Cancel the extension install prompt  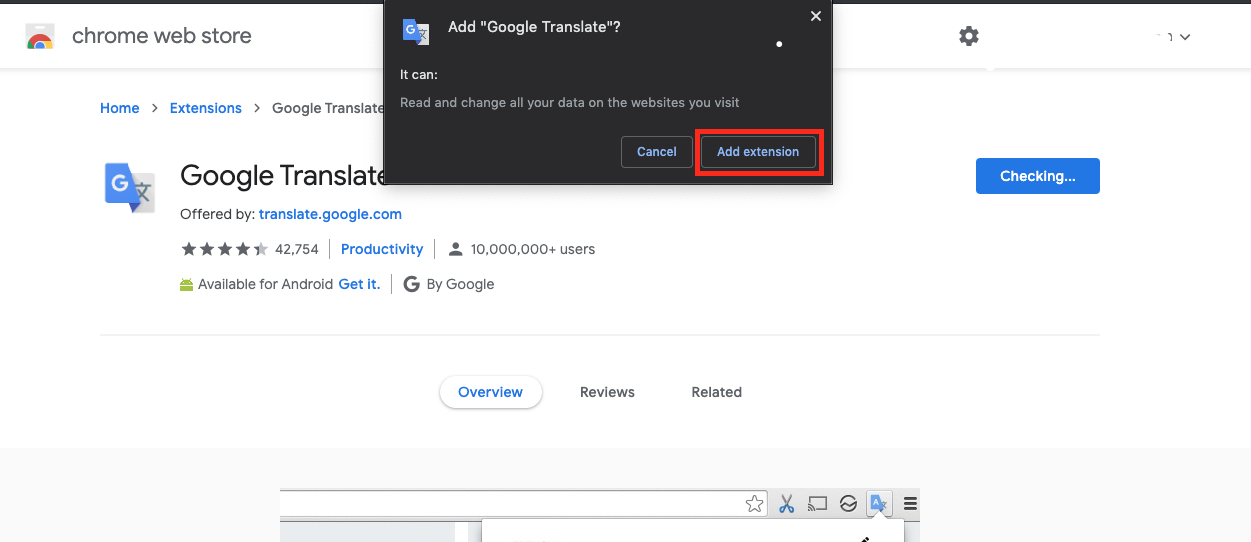[657, 152]
